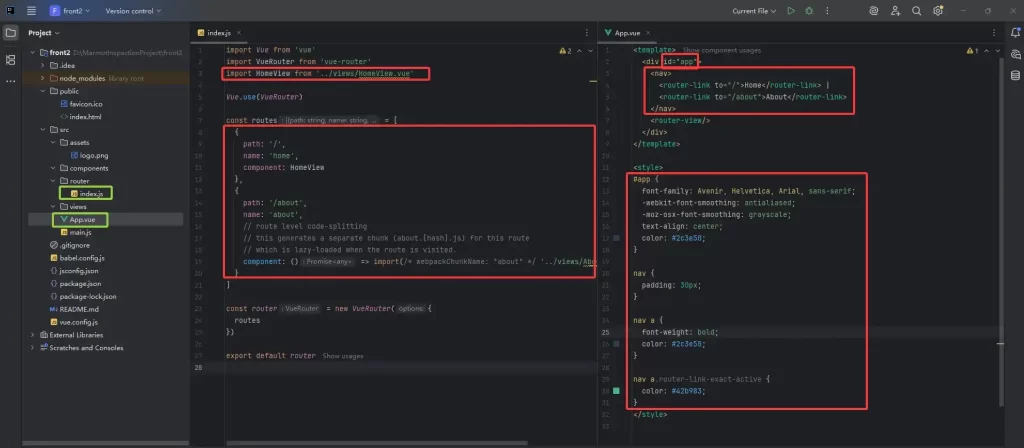Toggle the Project tool window folder icon
1024x448 pixels.
pyautogui.click(x=11, y=32)
